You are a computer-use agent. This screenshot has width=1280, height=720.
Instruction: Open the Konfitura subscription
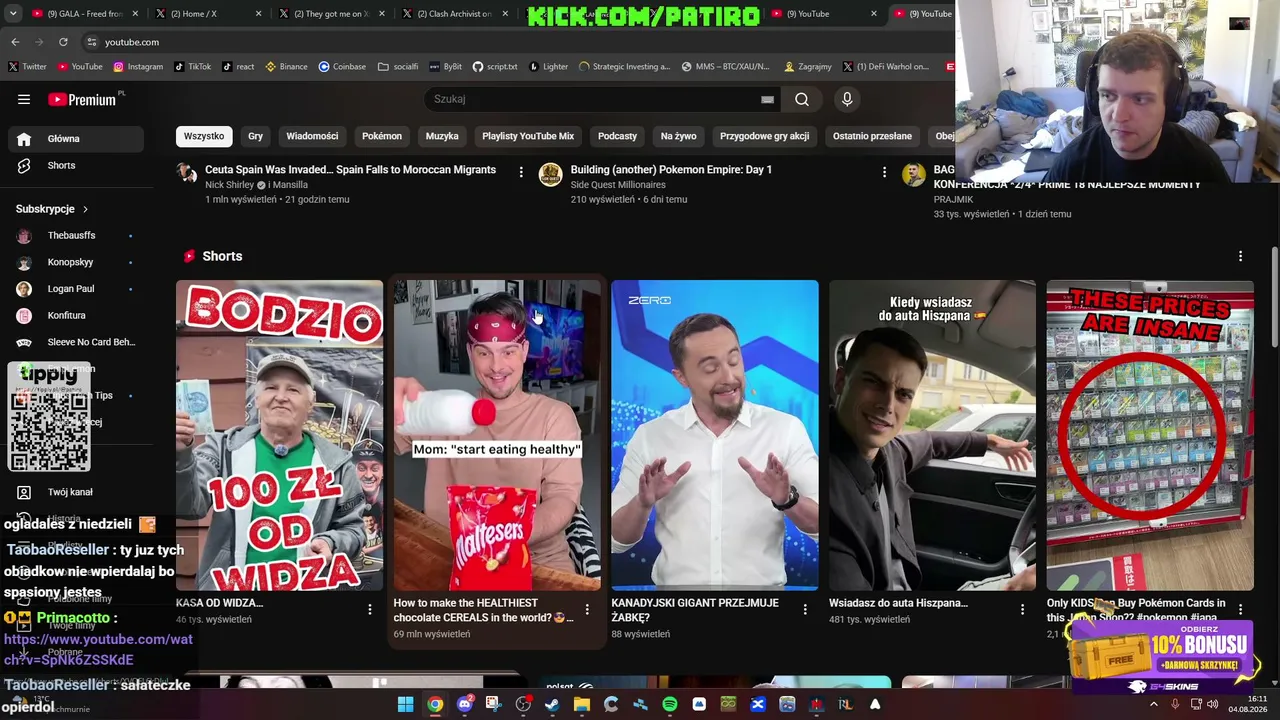(78, 315)
